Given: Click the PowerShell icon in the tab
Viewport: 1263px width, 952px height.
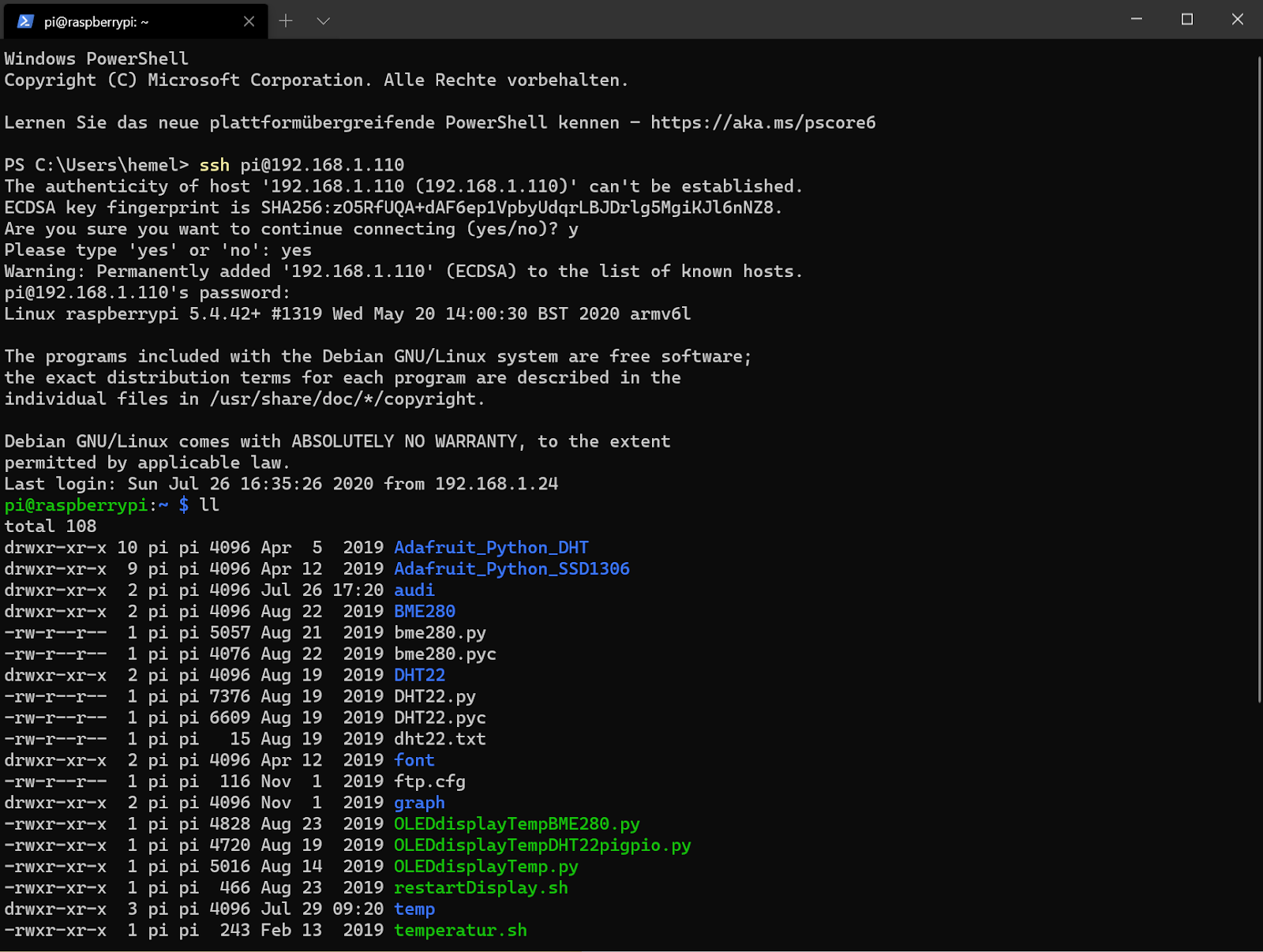Looking at the screenshot, I should point(25,21).
